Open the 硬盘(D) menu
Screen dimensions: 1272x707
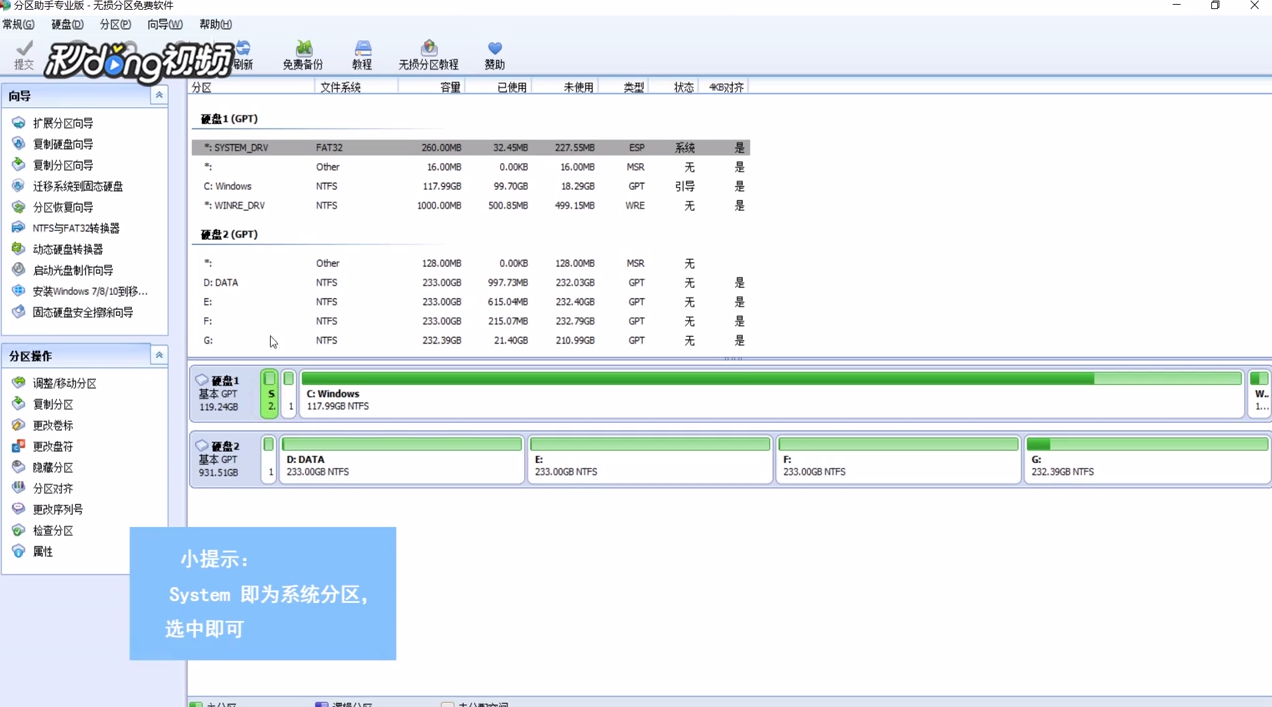click(67, 24)
